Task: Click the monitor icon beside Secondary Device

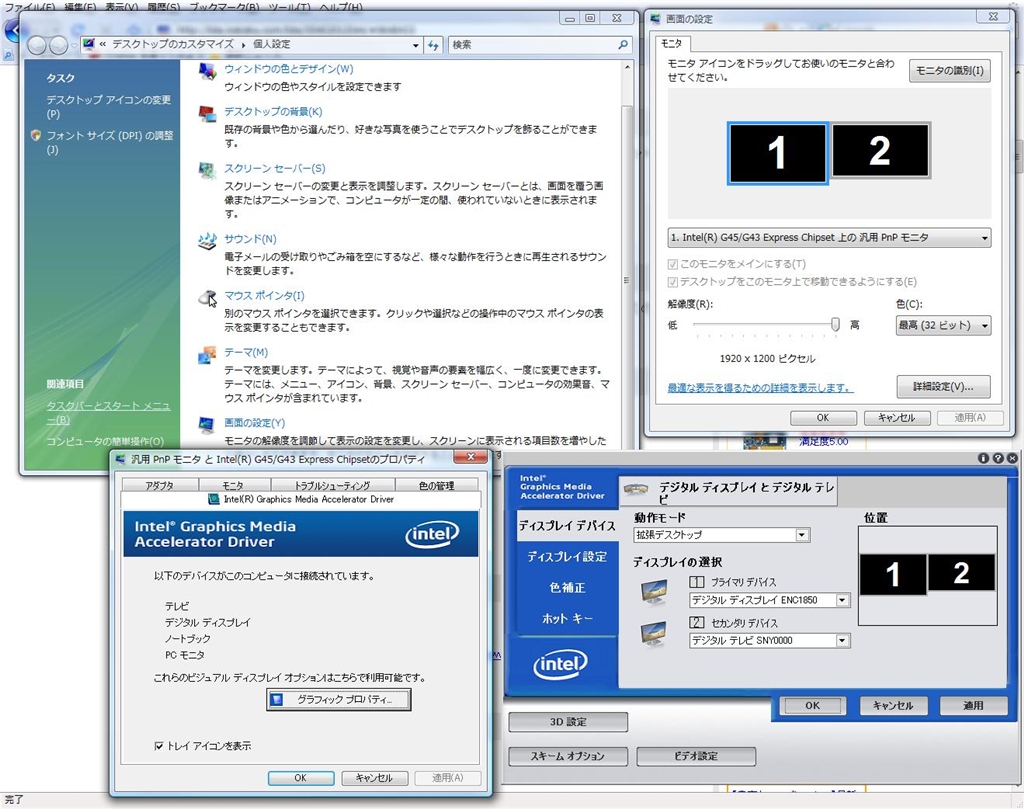Action: point(654,633)
